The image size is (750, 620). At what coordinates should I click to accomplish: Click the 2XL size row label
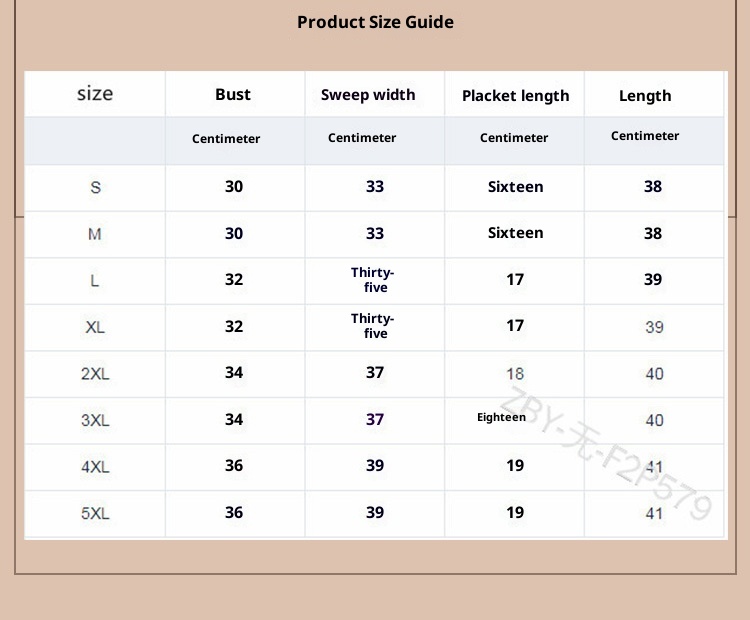tap(95, 374)
